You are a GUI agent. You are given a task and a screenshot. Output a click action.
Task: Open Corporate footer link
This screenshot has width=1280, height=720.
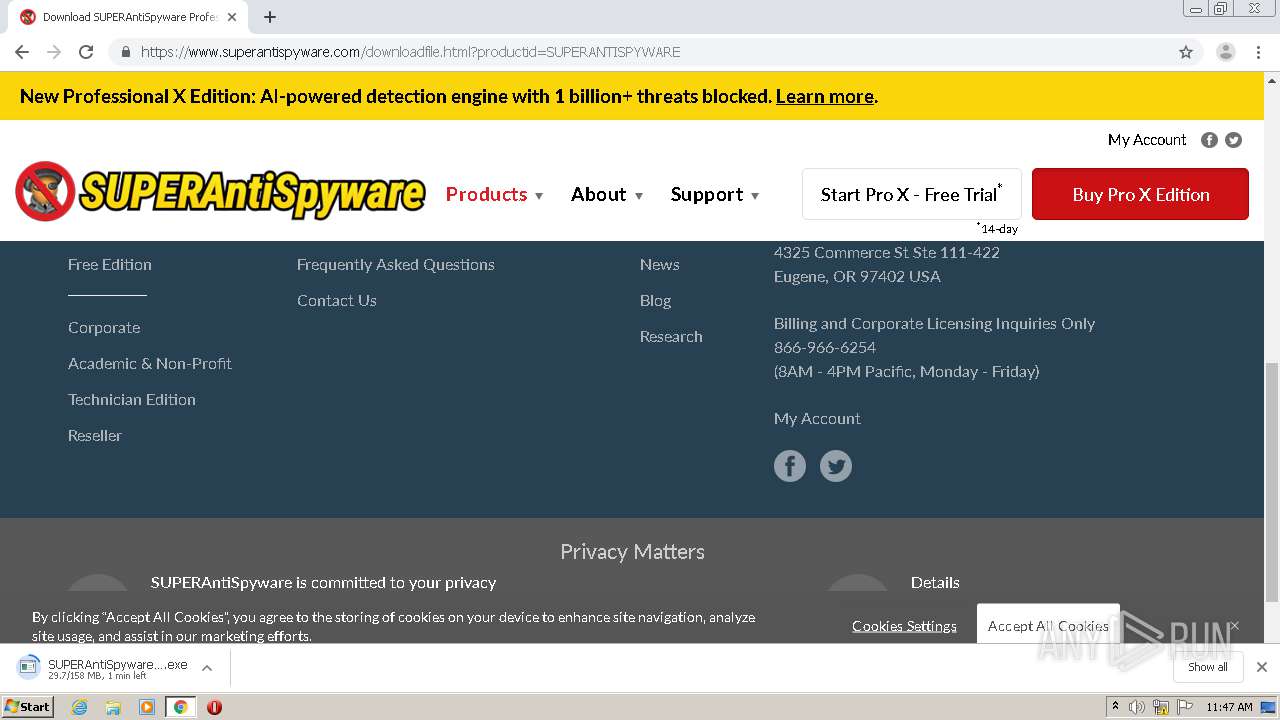pos(104,328)
